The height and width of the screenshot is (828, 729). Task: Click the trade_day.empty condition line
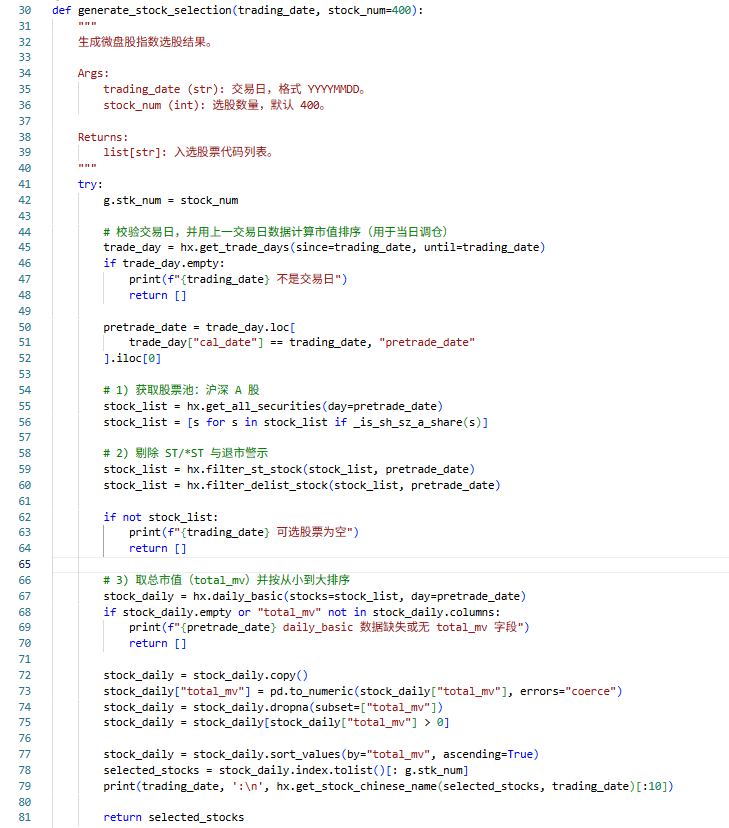(x=164, y=263)
